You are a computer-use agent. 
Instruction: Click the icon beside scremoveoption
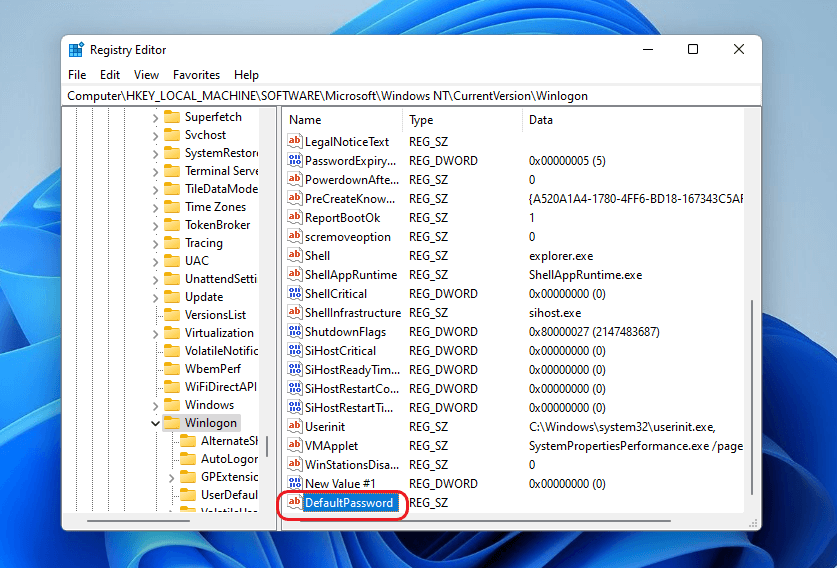pyautogui.click(x=295, y=236)
